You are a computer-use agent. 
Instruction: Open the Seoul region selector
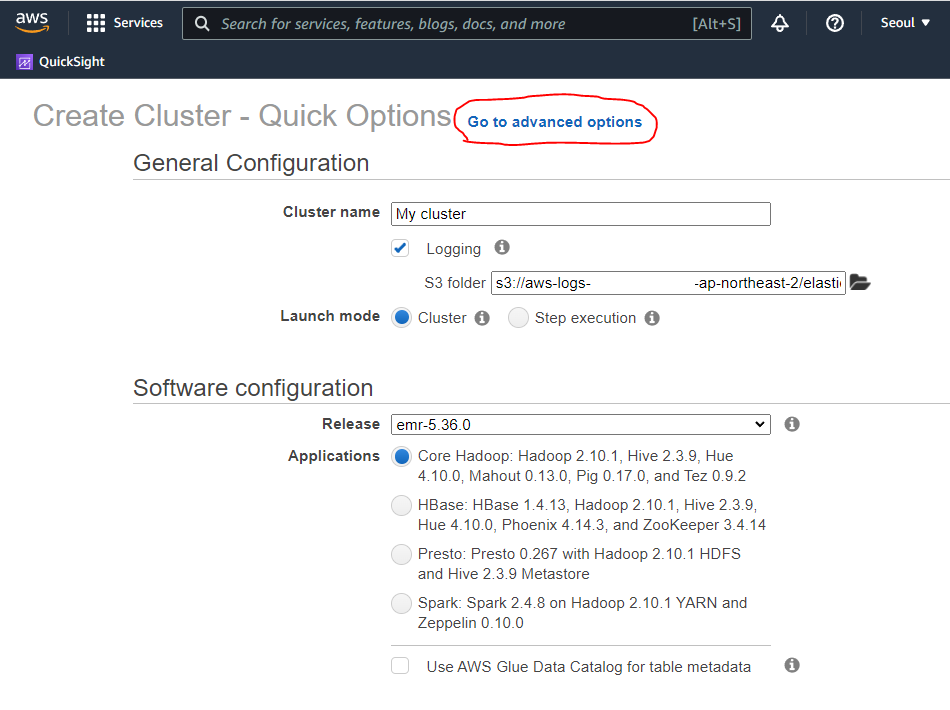click(905, 23)
